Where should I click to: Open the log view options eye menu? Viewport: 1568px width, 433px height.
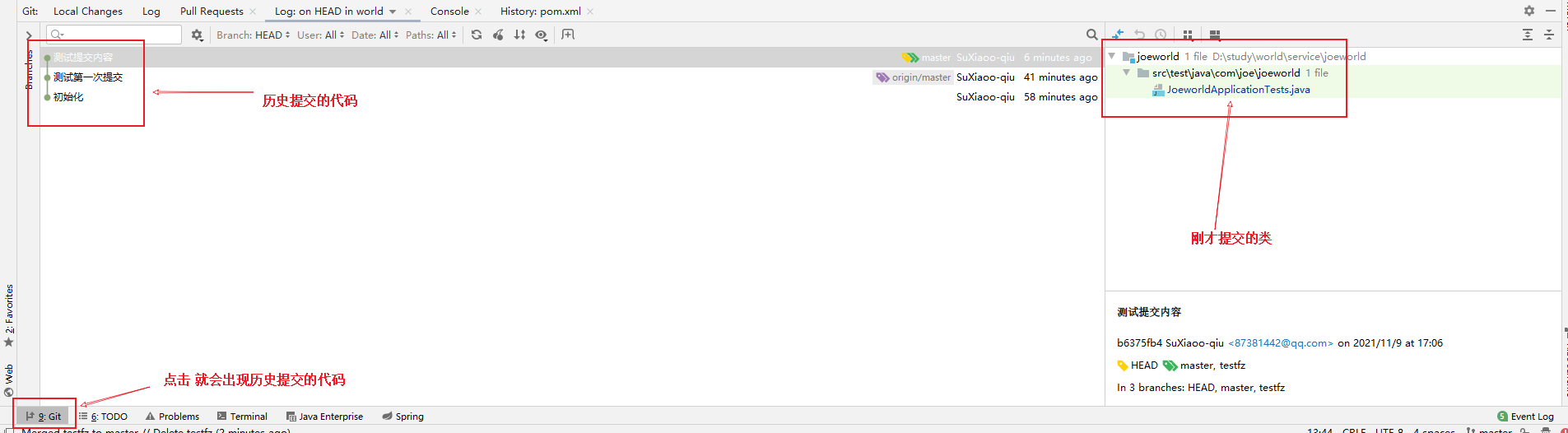click(x=542, y=35)
